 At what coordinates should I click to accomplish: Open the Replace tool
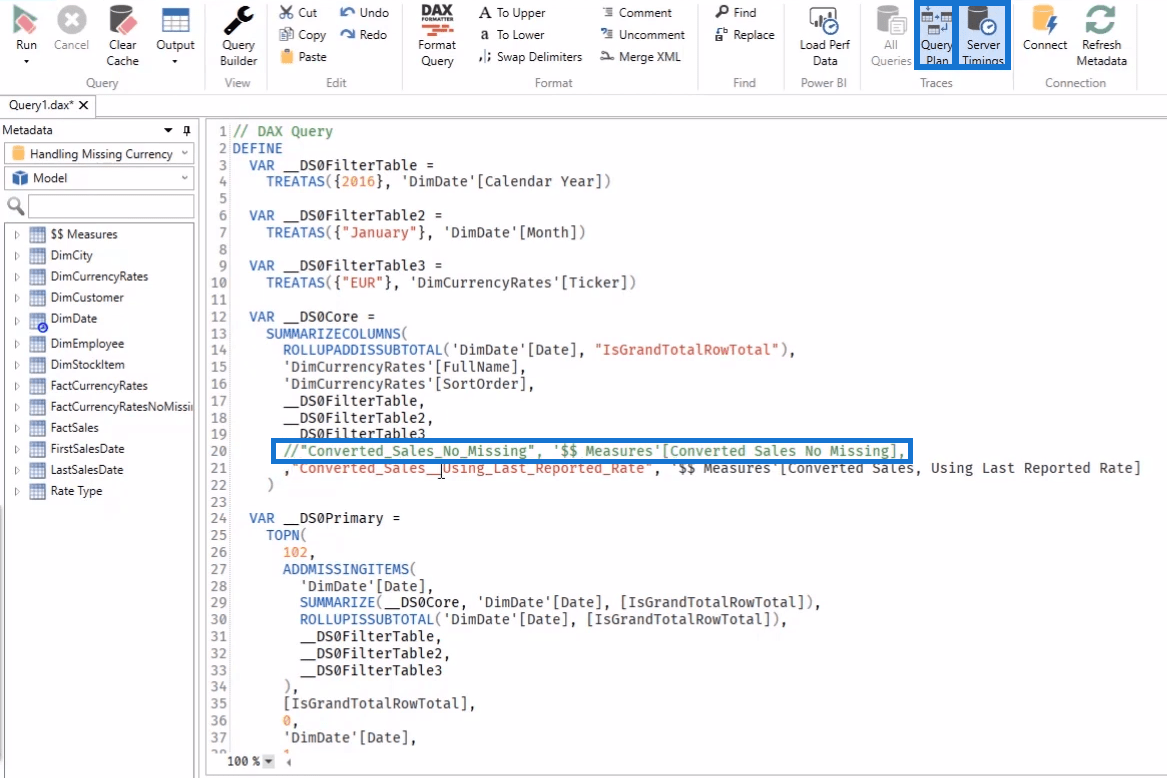744,34
